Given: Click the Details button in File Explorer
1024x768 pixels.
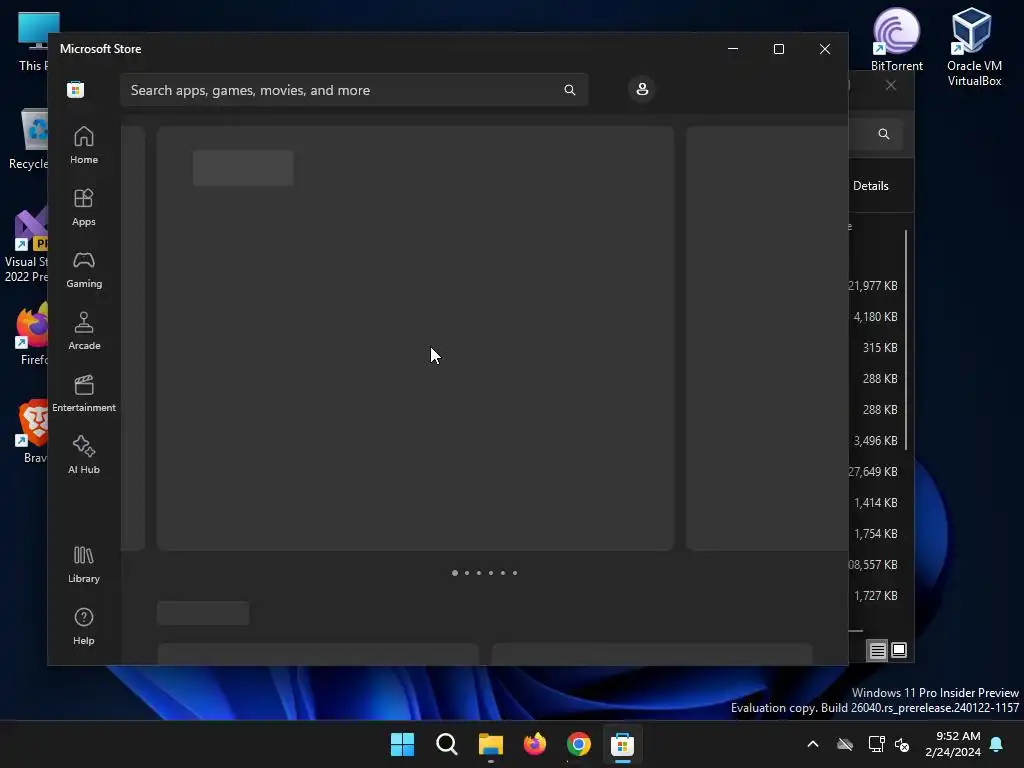Looking at the screenshot, I should (871, 186).
